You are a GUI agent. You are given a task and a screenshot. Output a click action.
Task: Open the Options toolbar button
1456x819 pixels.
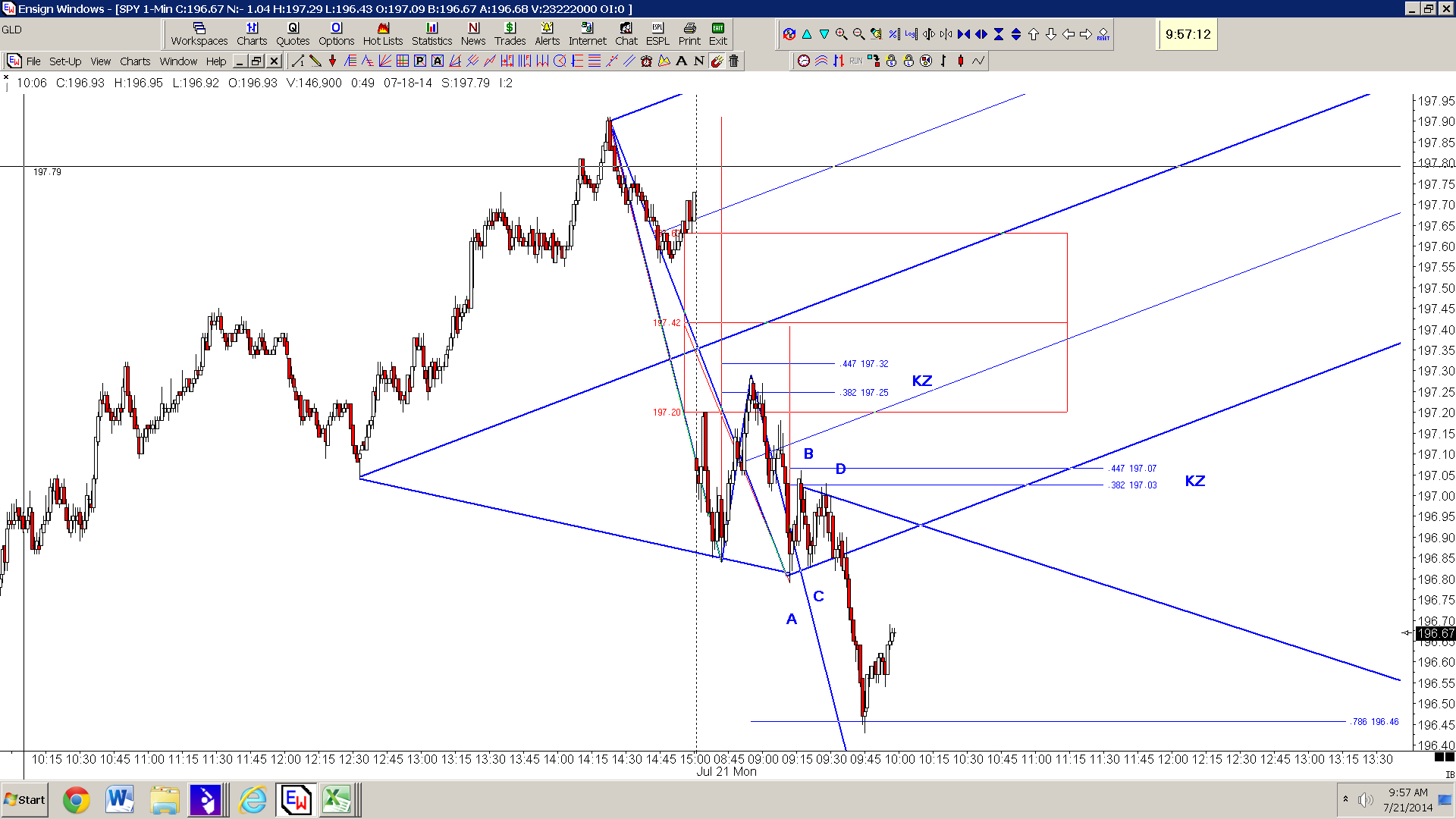336,34
